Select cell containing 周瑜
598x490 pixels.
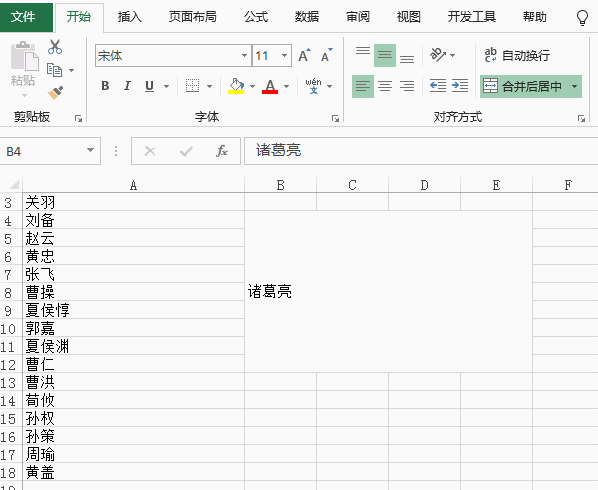tap(133, 454)
